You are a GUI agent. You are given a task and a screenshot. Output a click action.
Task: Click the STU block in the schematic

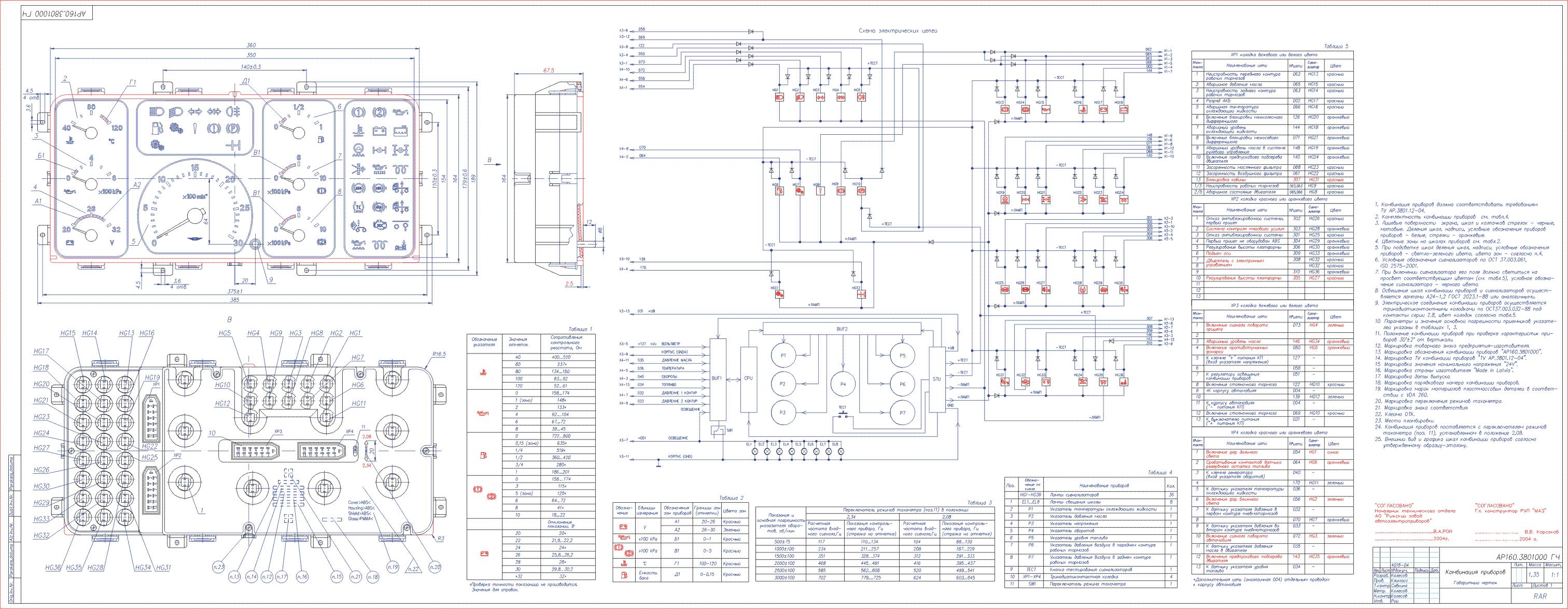(x=936, y=378)
